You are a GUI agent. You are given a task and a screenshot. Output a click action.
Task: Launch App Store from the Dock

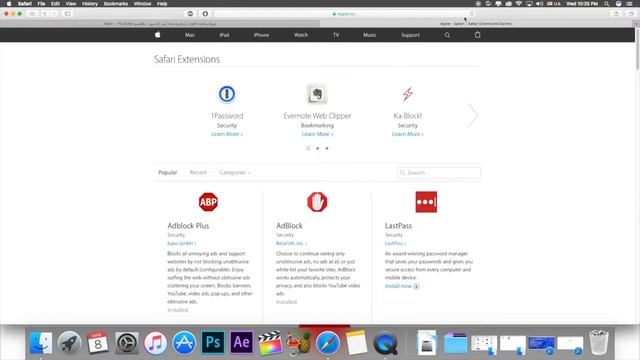(184, 342)
